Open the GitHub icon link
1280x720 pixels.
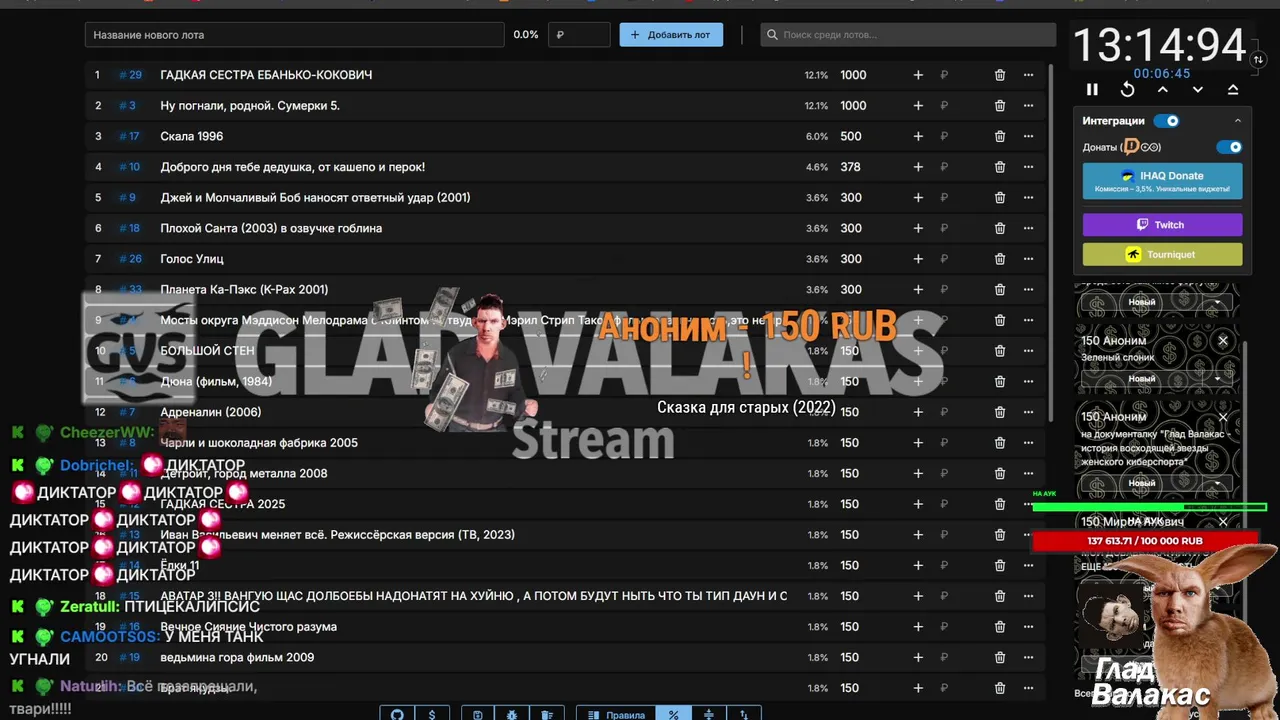click(x=397, y=714)
